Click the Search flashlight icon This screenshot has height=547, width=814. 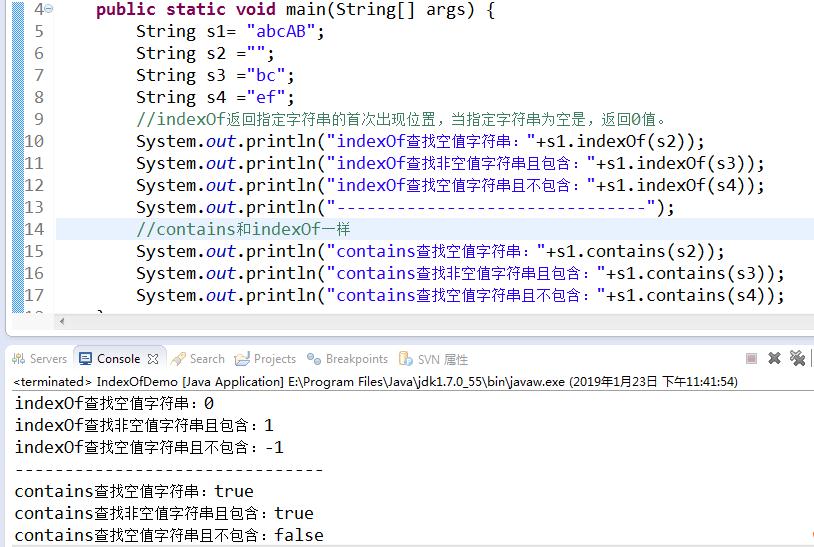pos(178,359)
